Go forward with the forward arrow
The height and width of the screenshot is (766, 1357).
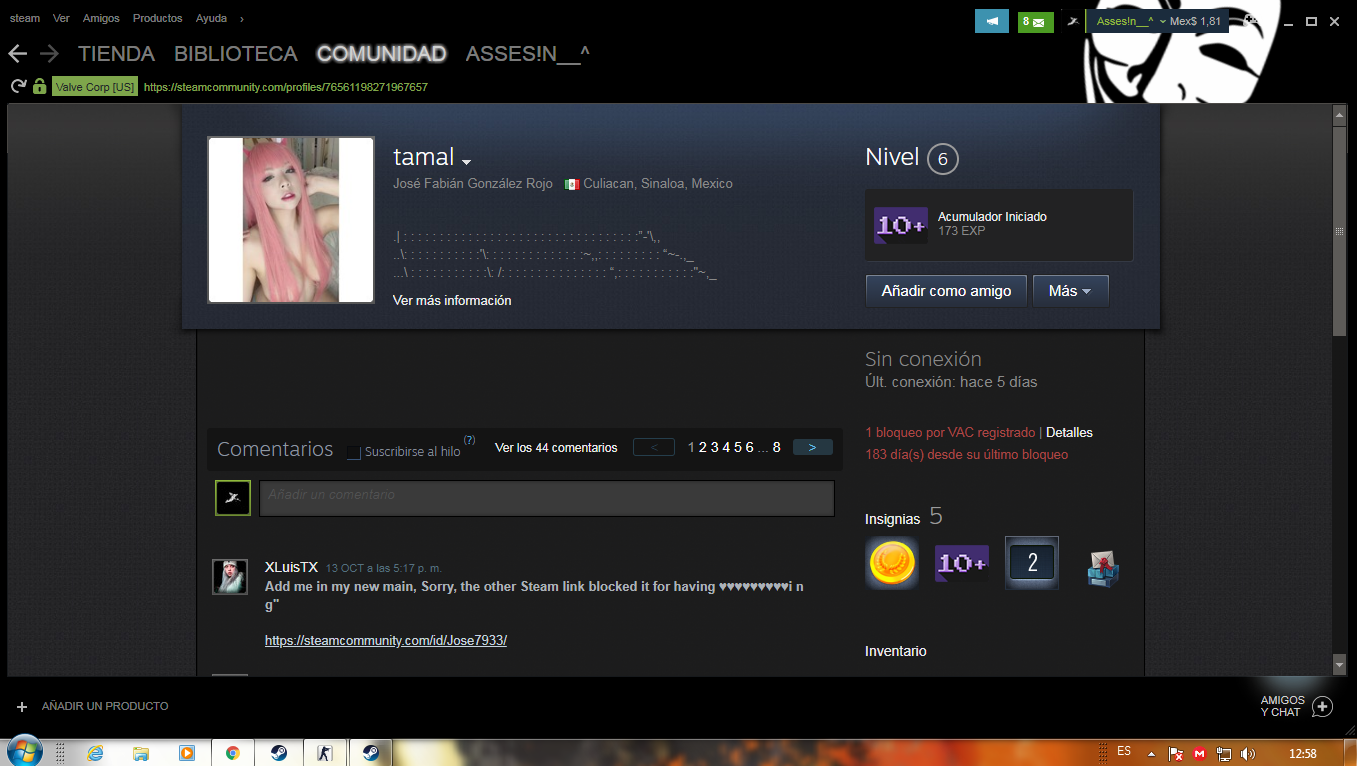[x=49, y=54]
